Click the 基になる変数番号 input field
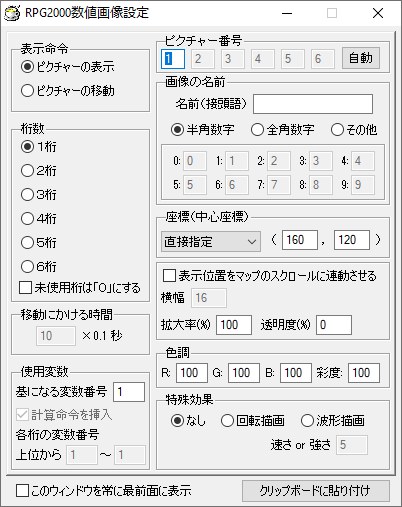This screenshot has width=402, height=507. pos(129,392)
